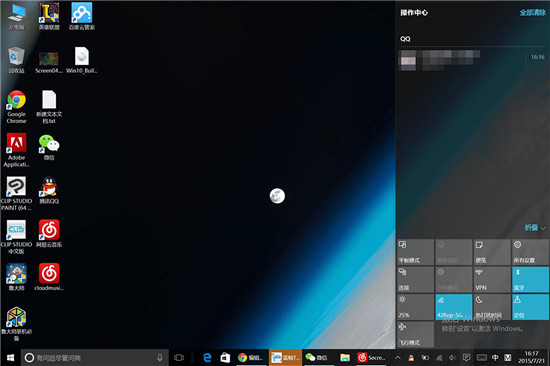
Task: Open the Adobe Application desktop shortcut
Action: [16, 150]
